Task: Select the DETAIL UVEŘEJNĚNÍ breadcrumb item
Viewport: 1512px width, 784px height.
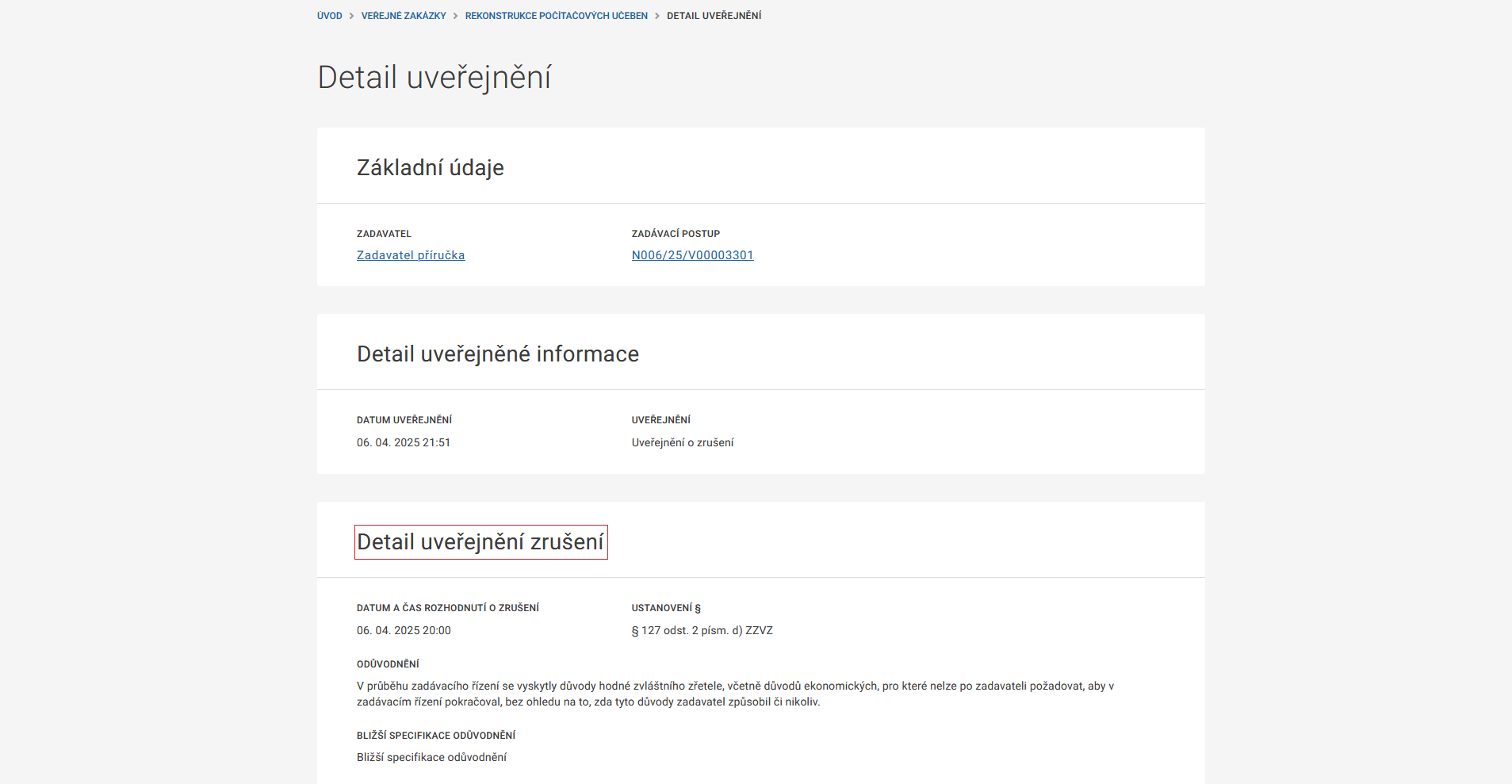Action: (713, 15)
